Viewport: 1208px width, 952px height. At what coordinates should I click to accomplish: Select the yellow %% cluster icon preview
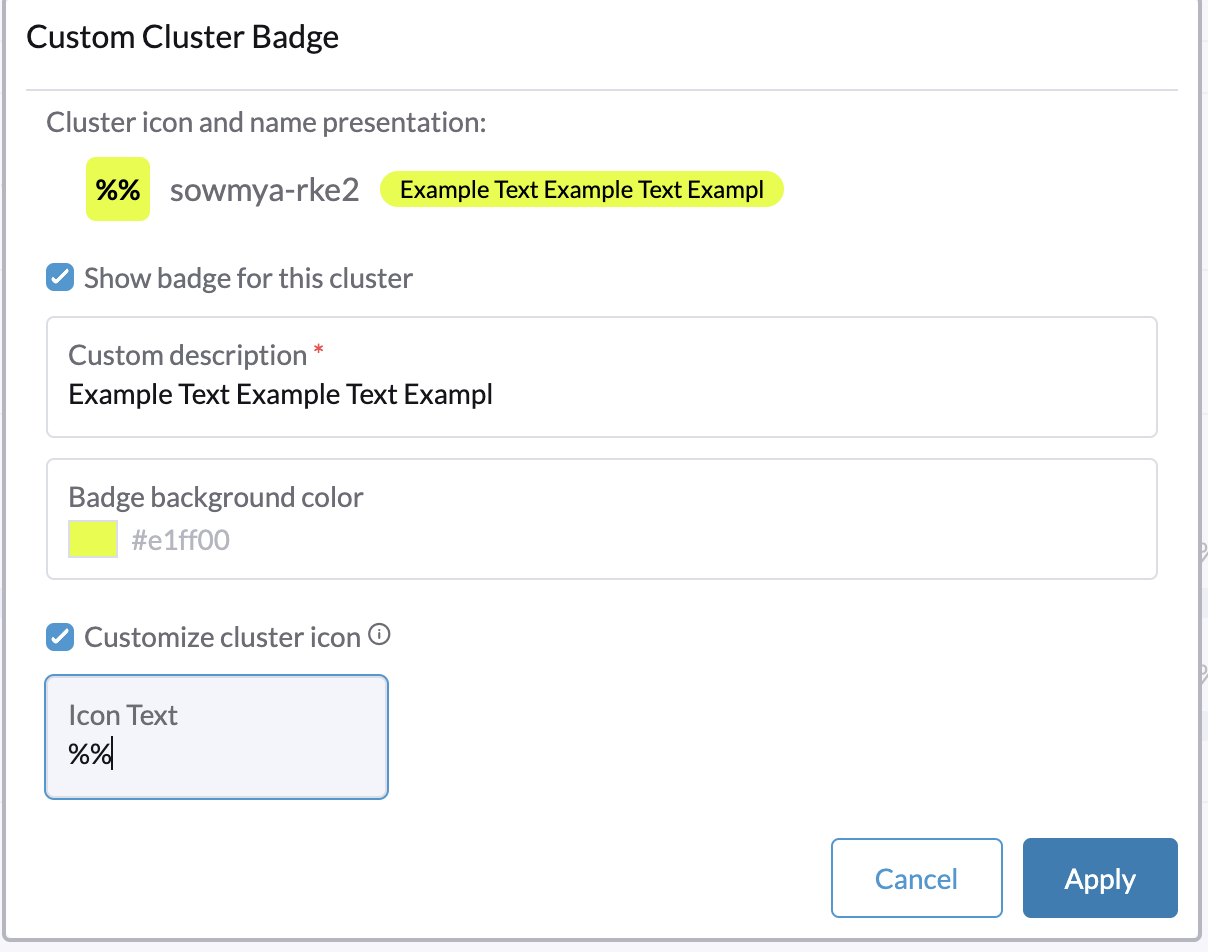coord(117,188)
